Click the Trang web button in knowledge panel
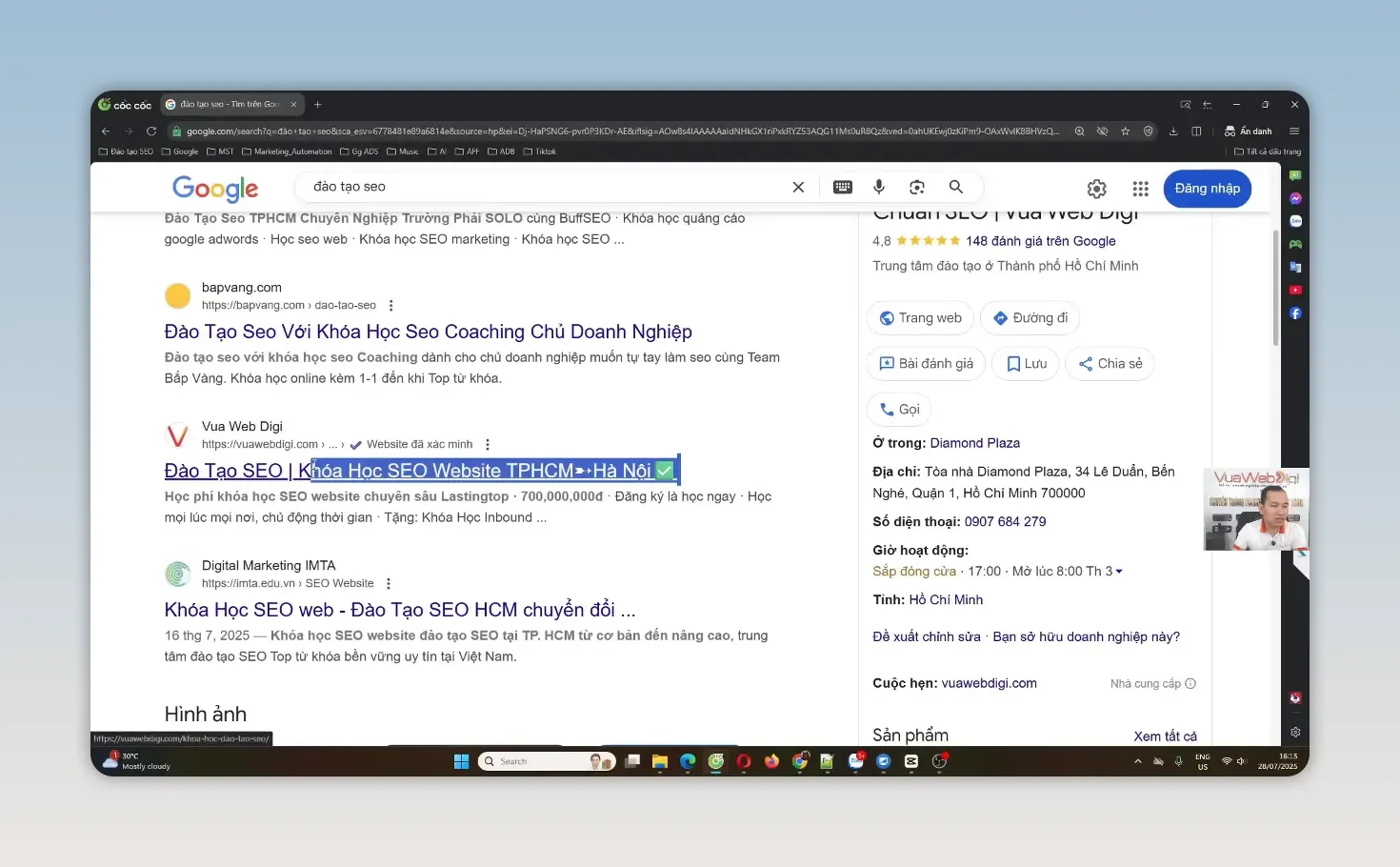The image size is (1400, 867). [920, 318]
